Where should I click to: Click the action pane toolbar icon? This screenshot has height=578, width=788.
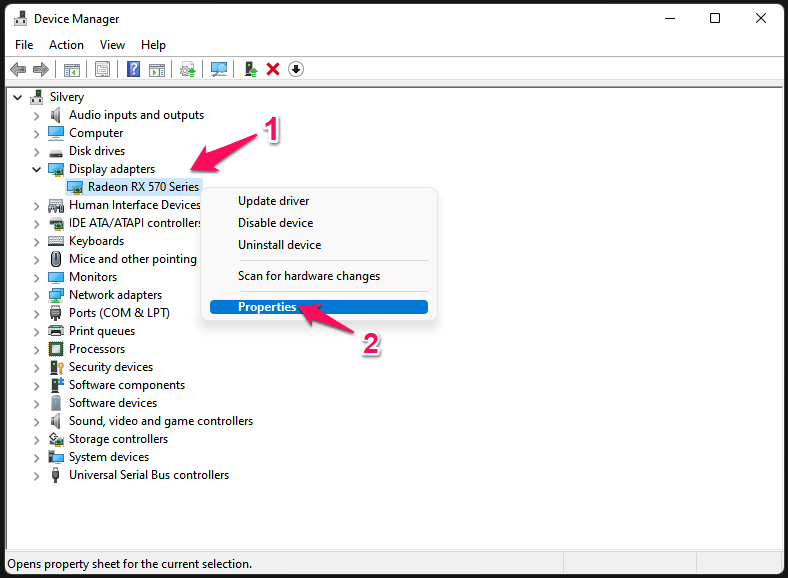pyautogui.click(x=157, y=69)
